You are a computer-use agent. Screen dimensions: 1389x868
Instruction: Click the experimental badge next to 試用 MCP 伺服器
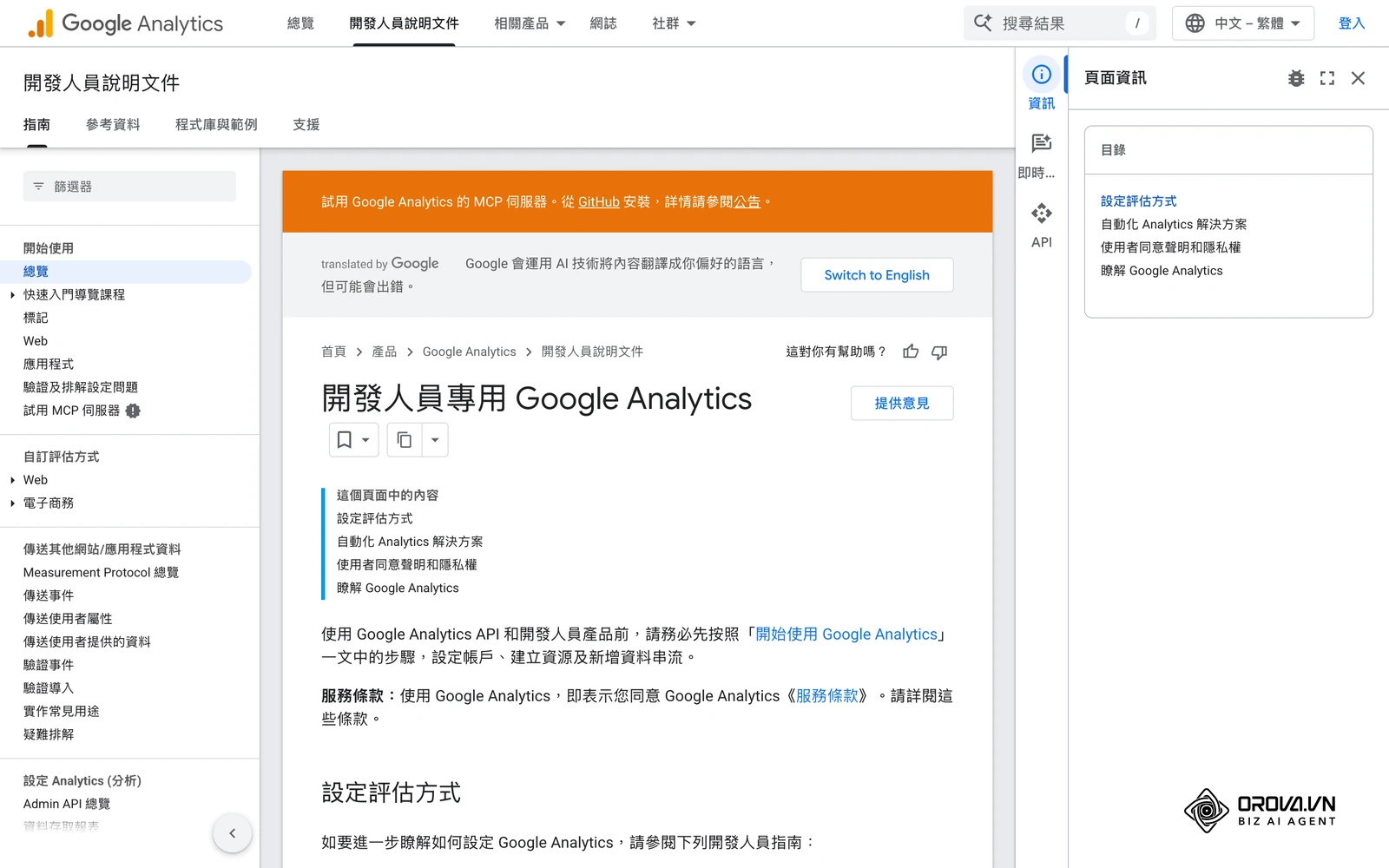pos(133,411)
